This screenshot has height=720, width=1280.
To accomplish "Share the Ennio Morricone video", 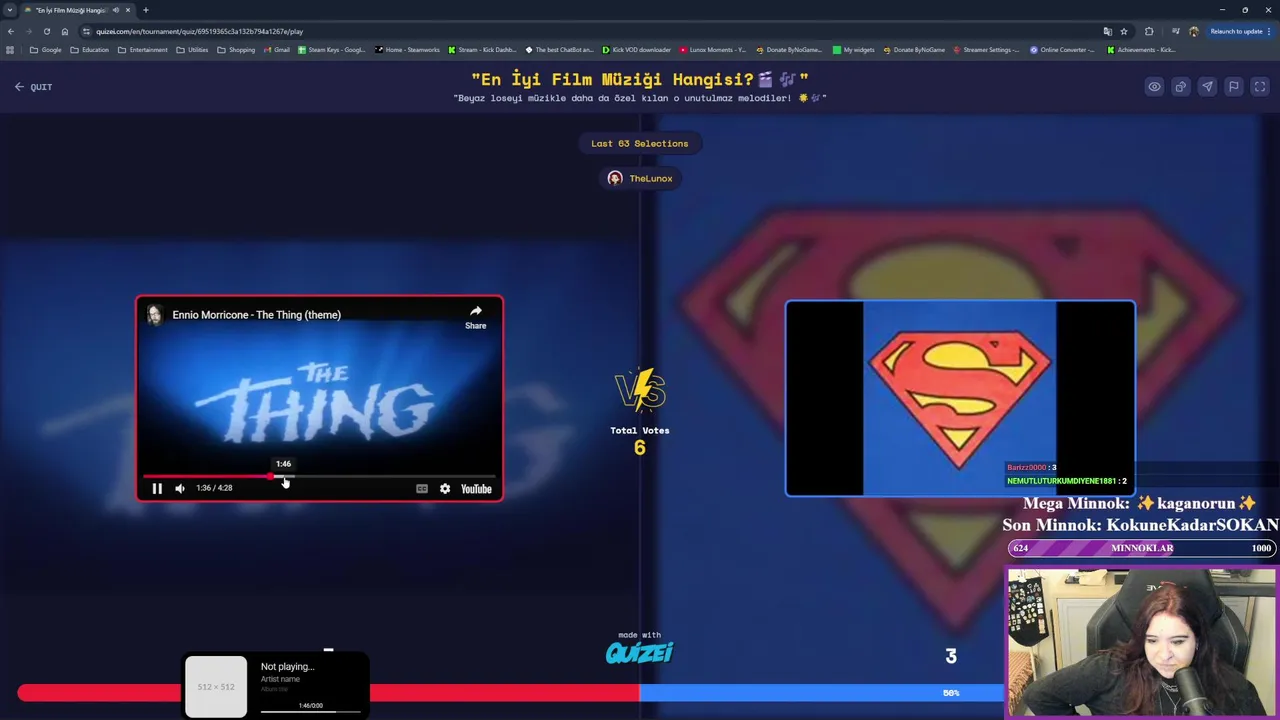I will [x=475, y=316].
